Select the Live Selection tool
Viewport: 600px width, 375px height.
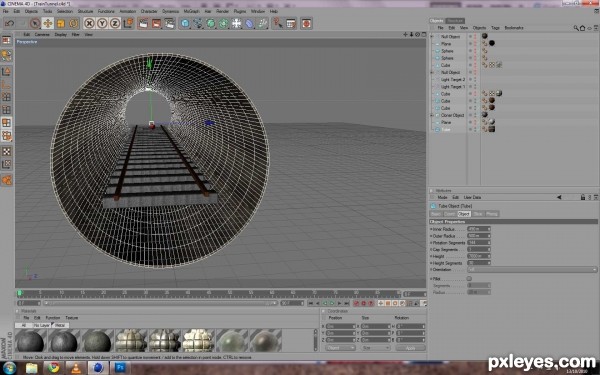[x=35, y=23]
